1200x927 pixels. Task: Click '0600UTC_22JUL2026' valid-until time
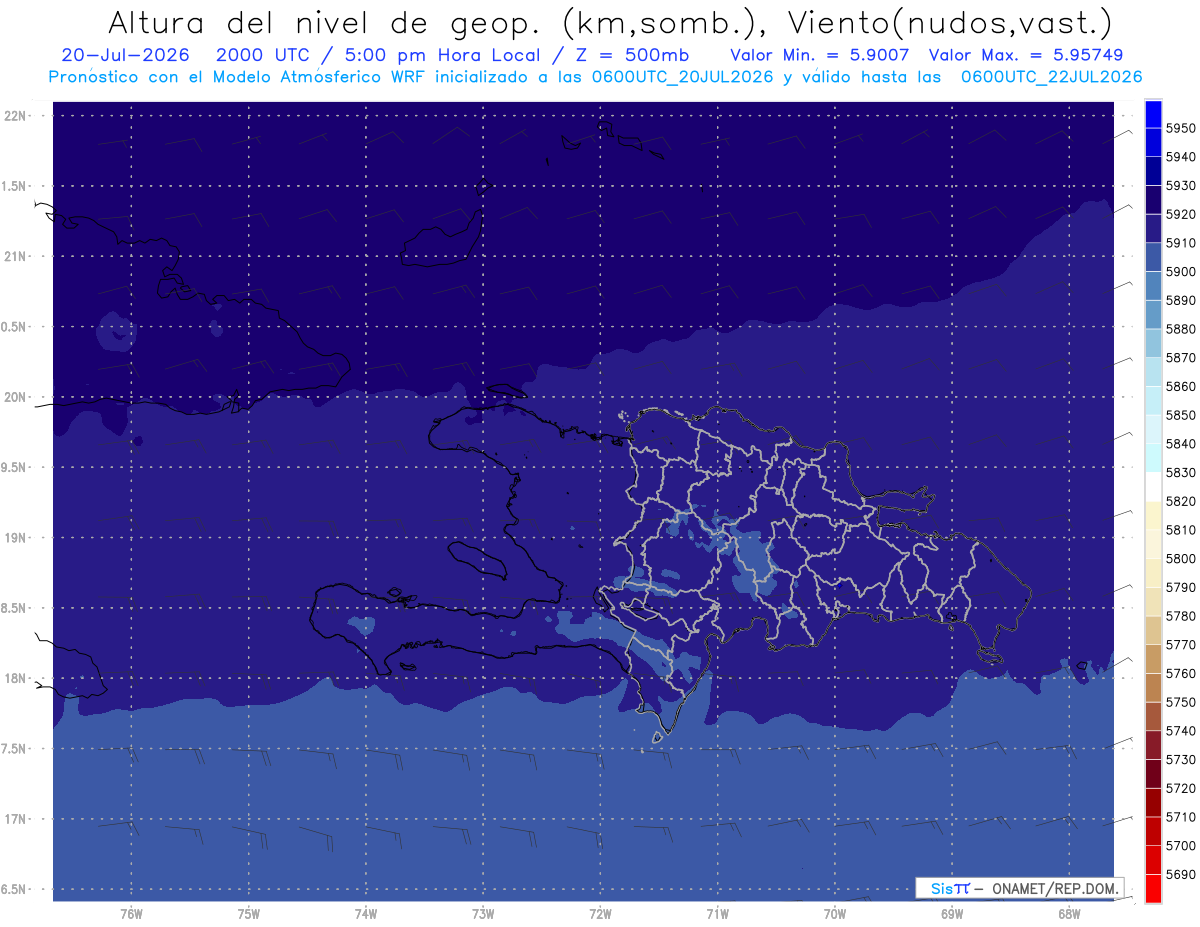click(x=1051, y=76)
